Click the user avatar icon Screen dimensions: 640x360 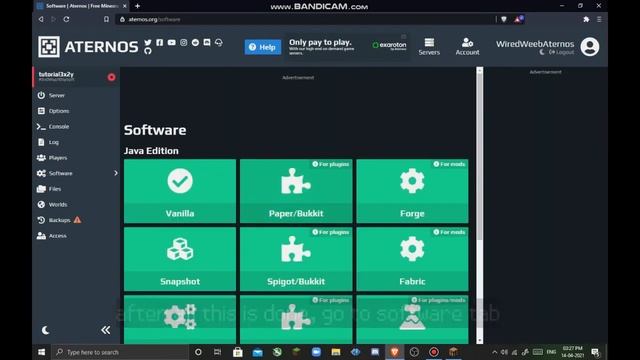[590, 47]
